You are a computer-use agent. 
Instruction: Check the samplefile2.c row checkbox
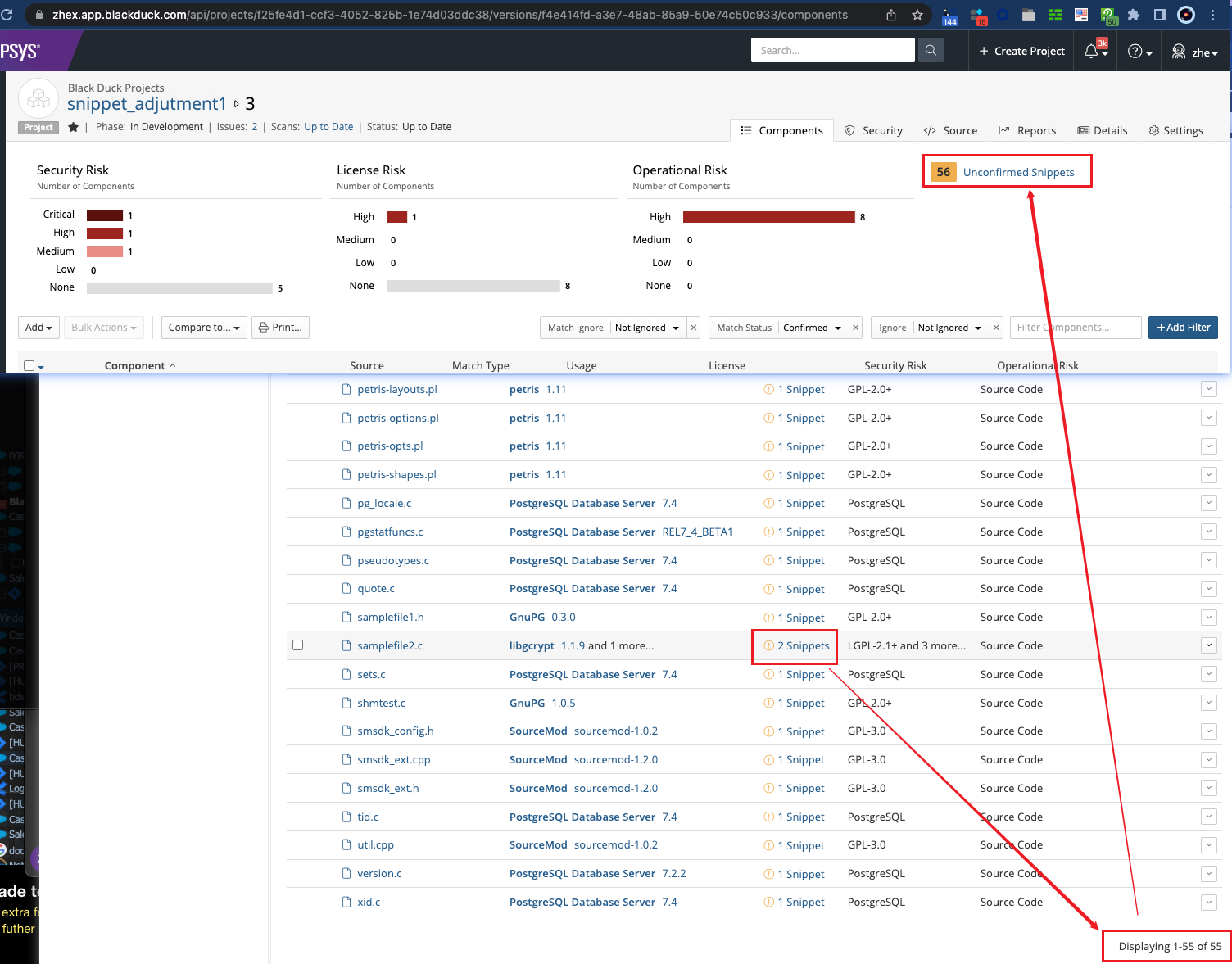coord(298,645)
